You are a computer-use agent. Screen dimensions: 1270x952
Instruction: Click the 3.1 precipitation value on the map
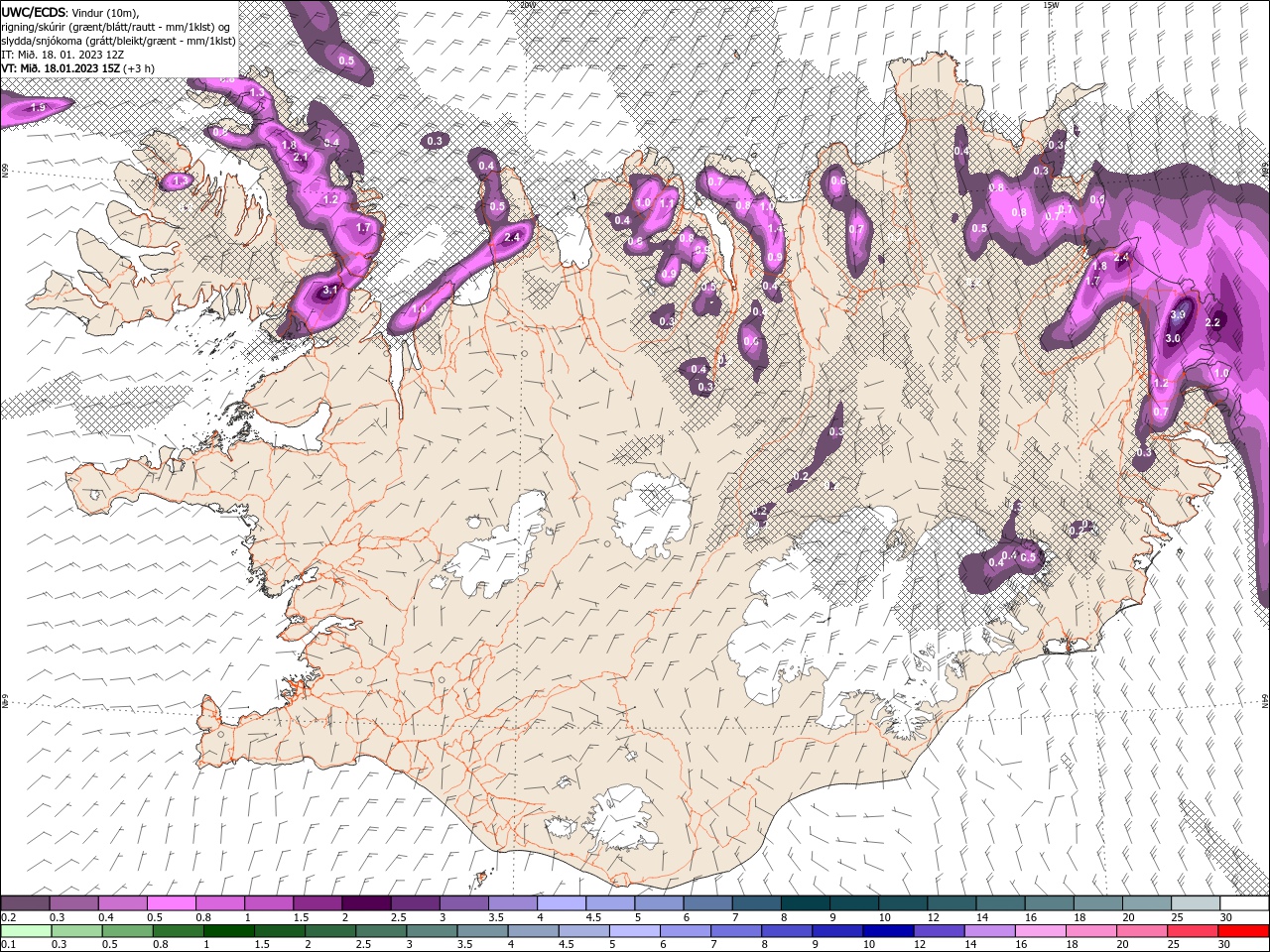(331, 290)
